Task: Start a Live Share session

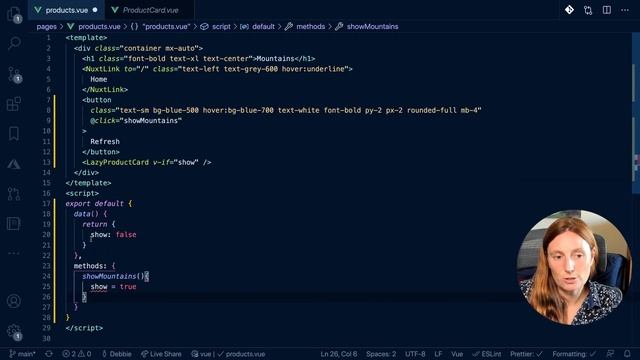Action: point(161,354)
